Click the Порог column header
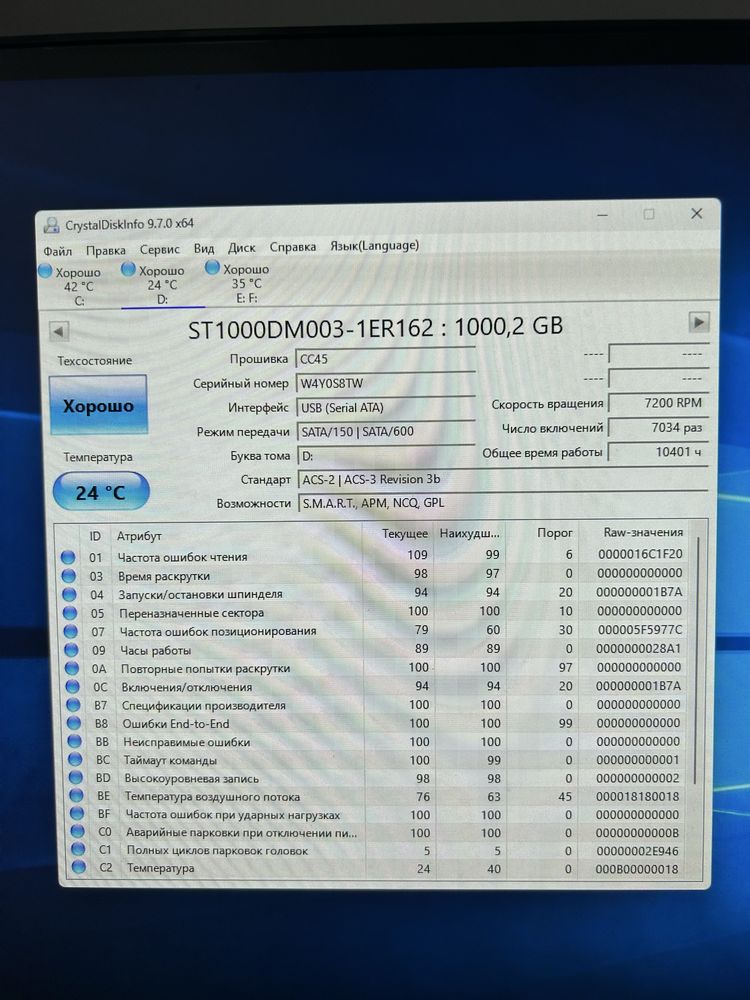Image resolution: width=750 pixels, height=1000 pixels. tap(554, 533)
